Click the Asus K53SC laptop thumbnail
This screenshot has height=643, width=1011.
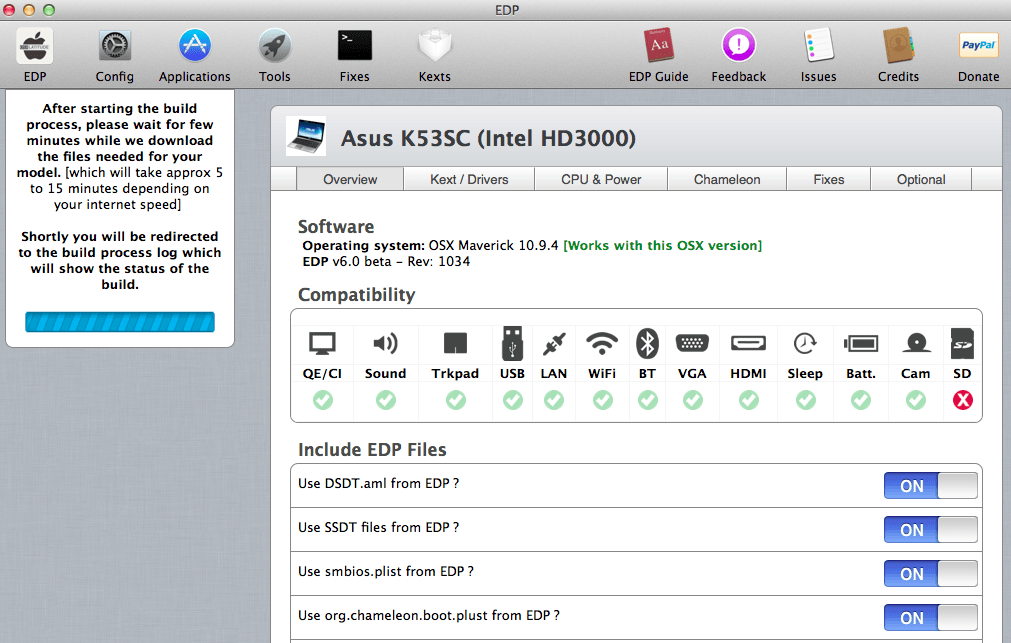[x=306, y=136]
